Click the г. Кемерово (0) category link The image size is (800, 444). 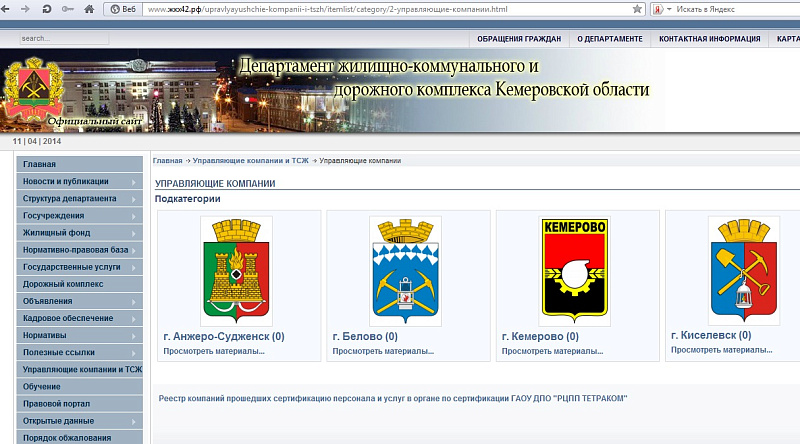(x=538, y=337)
